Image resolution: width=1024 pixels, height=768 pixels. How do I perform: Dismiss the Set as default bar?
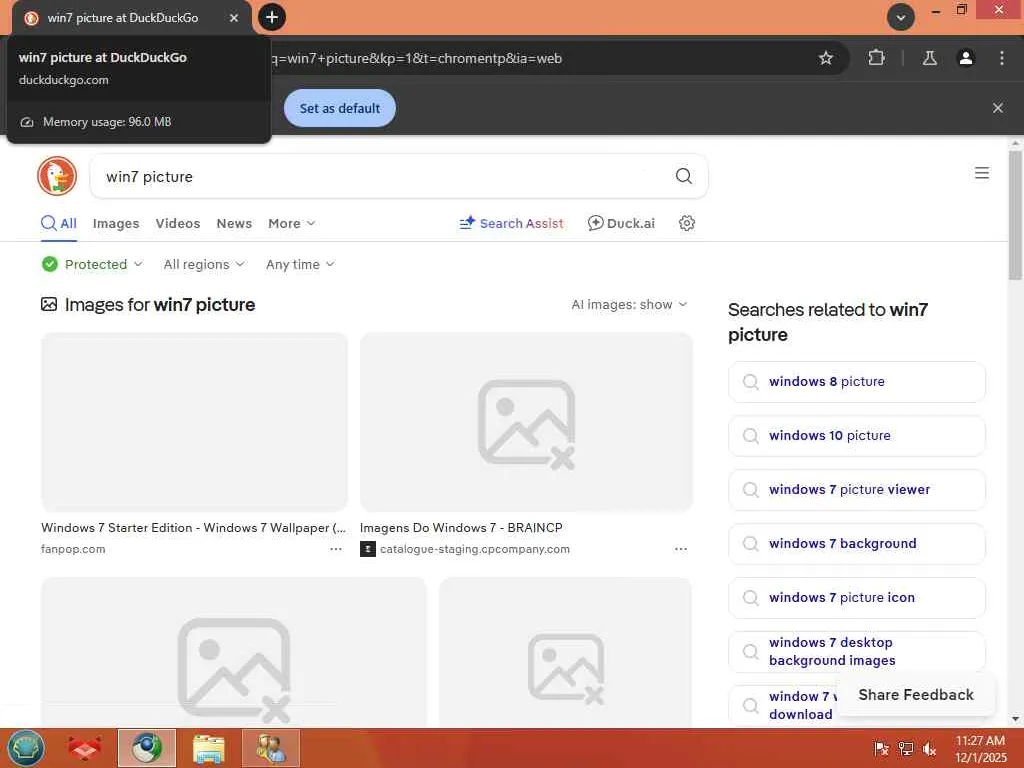click(x=997, y=108)
